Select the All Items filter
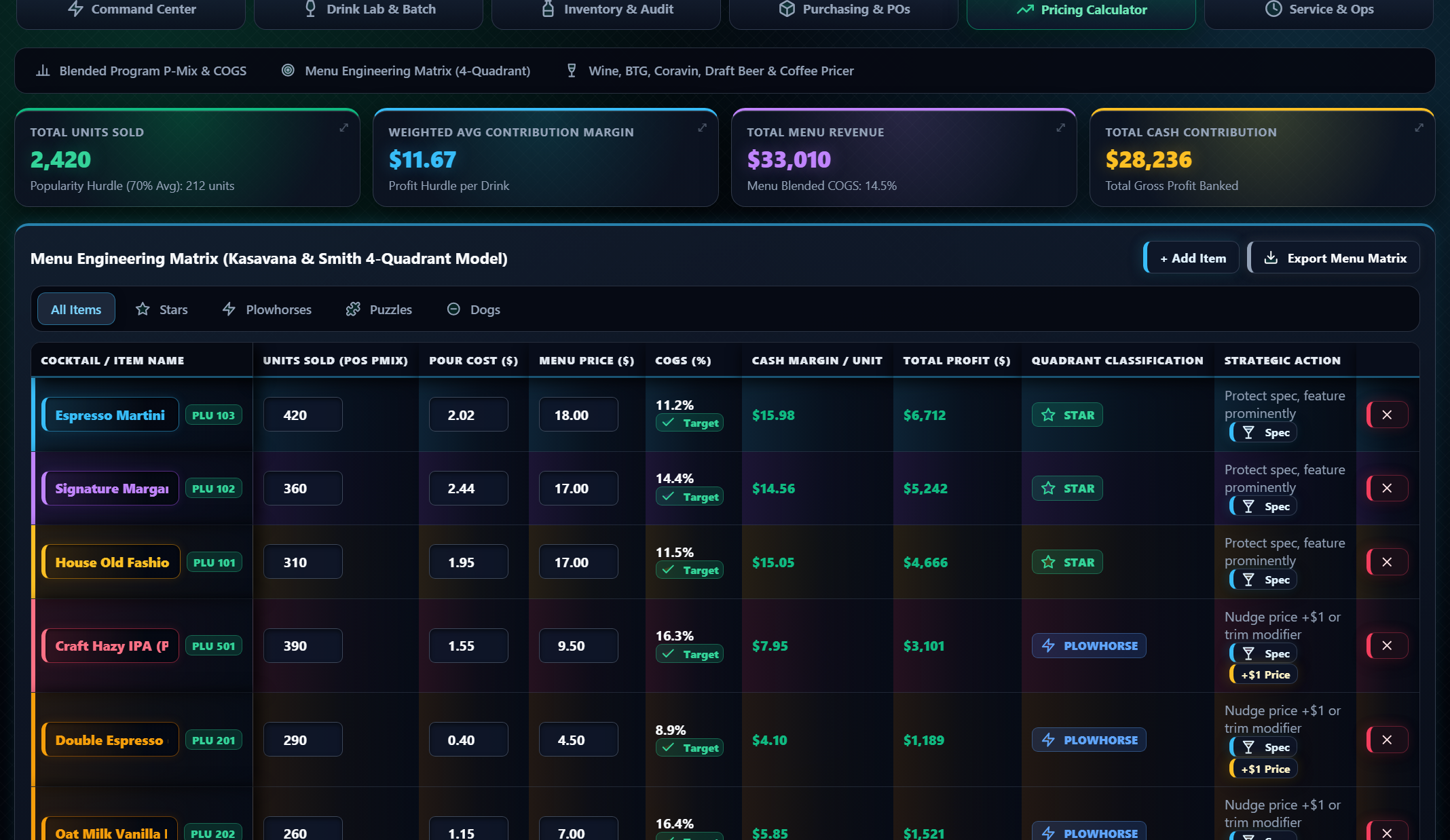 (x=76, y=309)
